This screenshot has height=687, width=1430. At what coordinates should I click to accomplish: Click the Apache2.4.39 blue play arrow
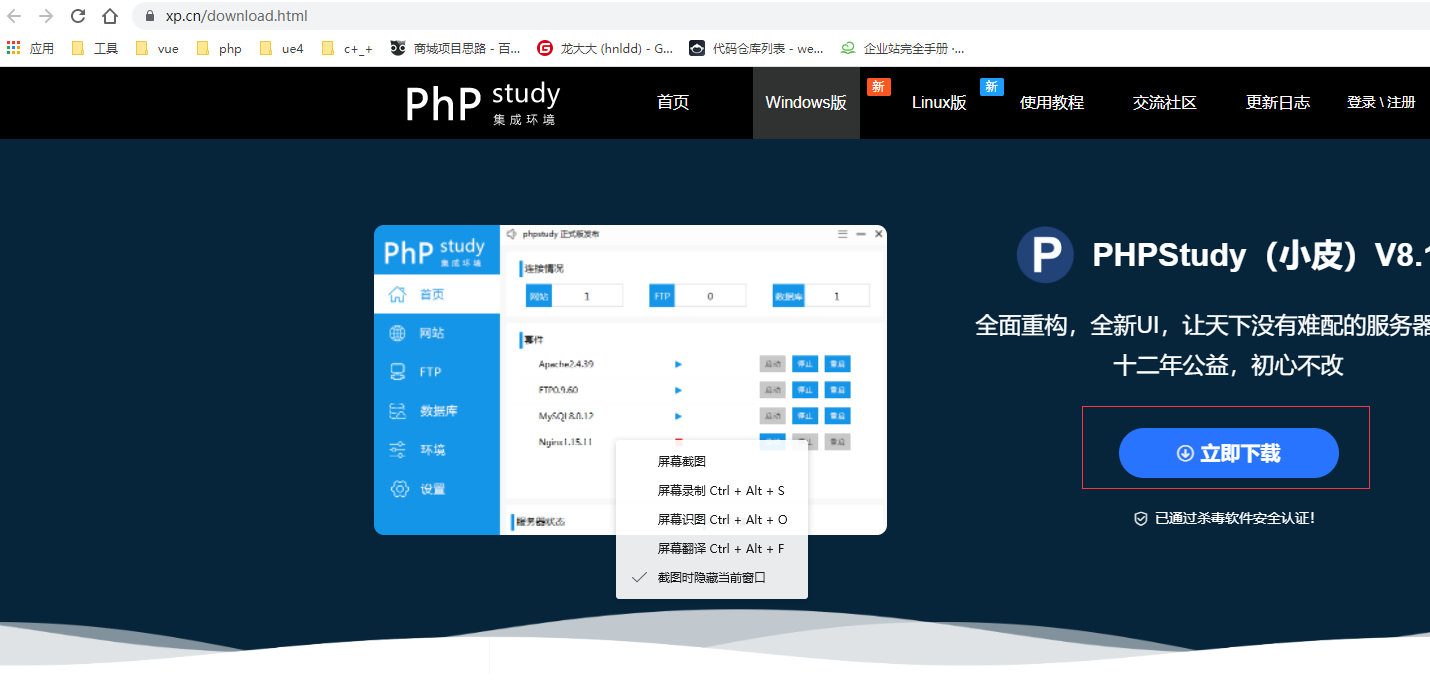679,364
